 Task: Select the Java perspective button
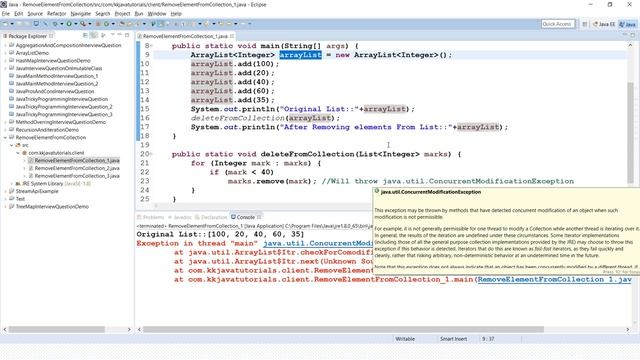[628, 24]
